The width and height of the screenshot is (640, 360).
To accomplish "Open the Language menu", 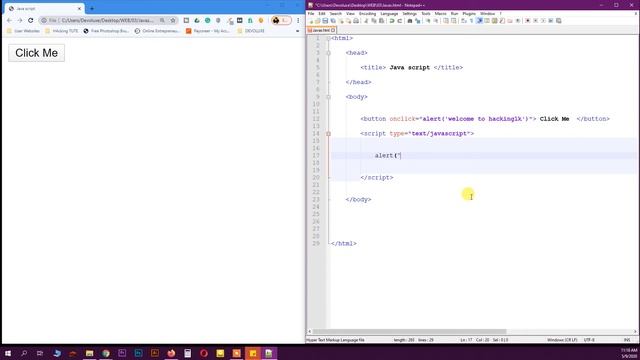I will (x=389, y=13).
